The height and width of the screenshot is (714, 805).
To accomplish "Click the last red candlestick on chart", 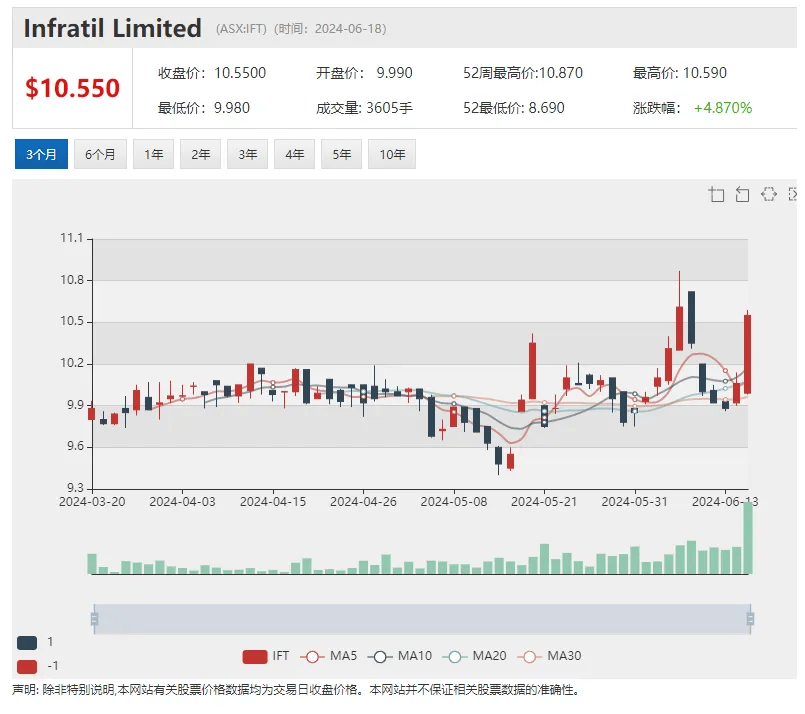I will (x=748, y=354).
